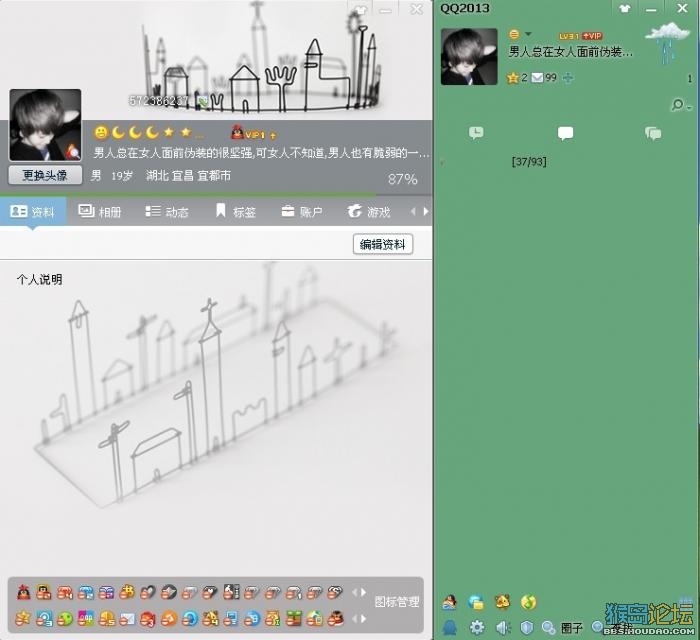Open the 账户 account tab
This screenshot has width=700, height=640.
click(302, 212)
